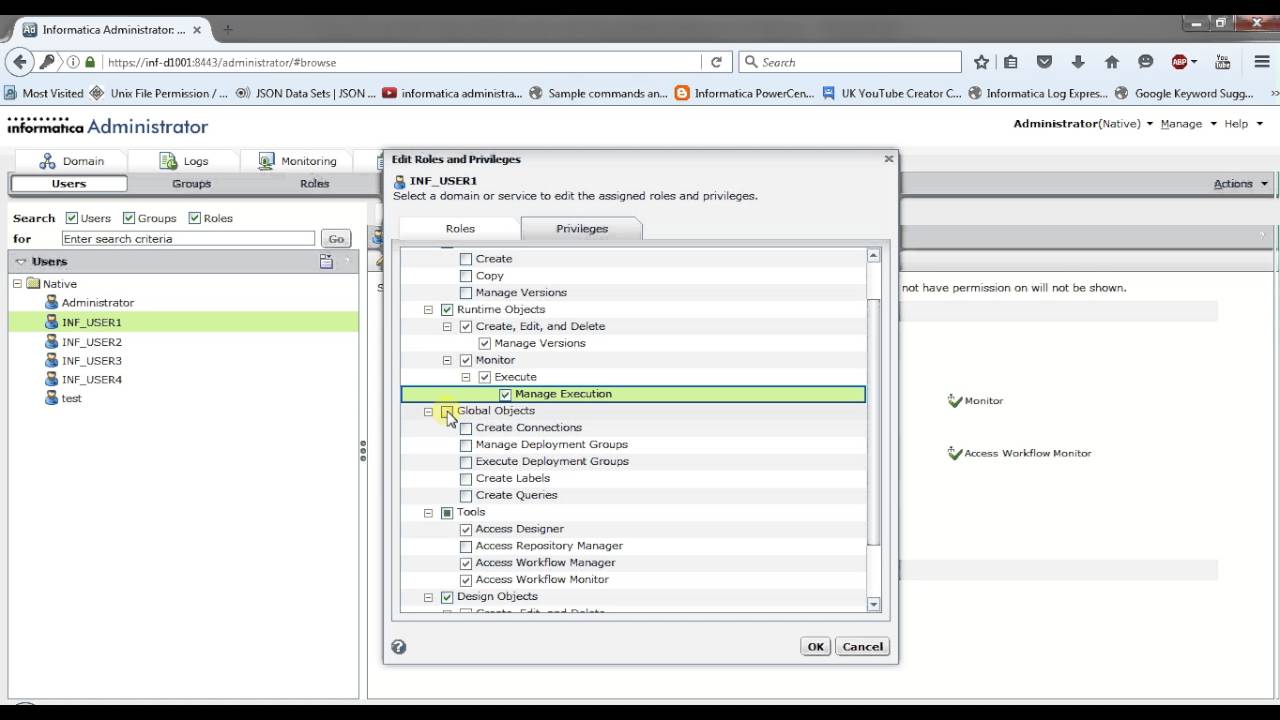Uncheck Access Designer checkbox
Screen dimensions: 1280x720
(466, 529)
